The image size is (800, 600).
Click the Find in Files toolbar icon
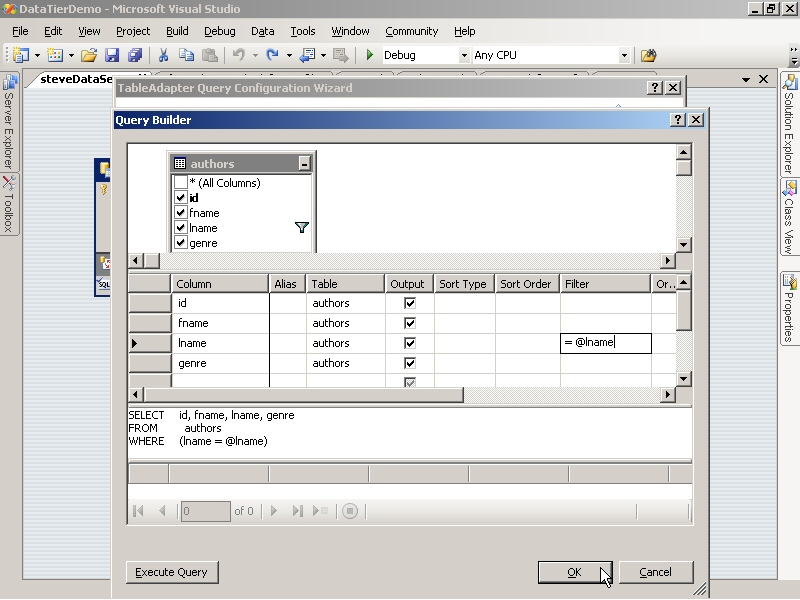pos(648,55)
